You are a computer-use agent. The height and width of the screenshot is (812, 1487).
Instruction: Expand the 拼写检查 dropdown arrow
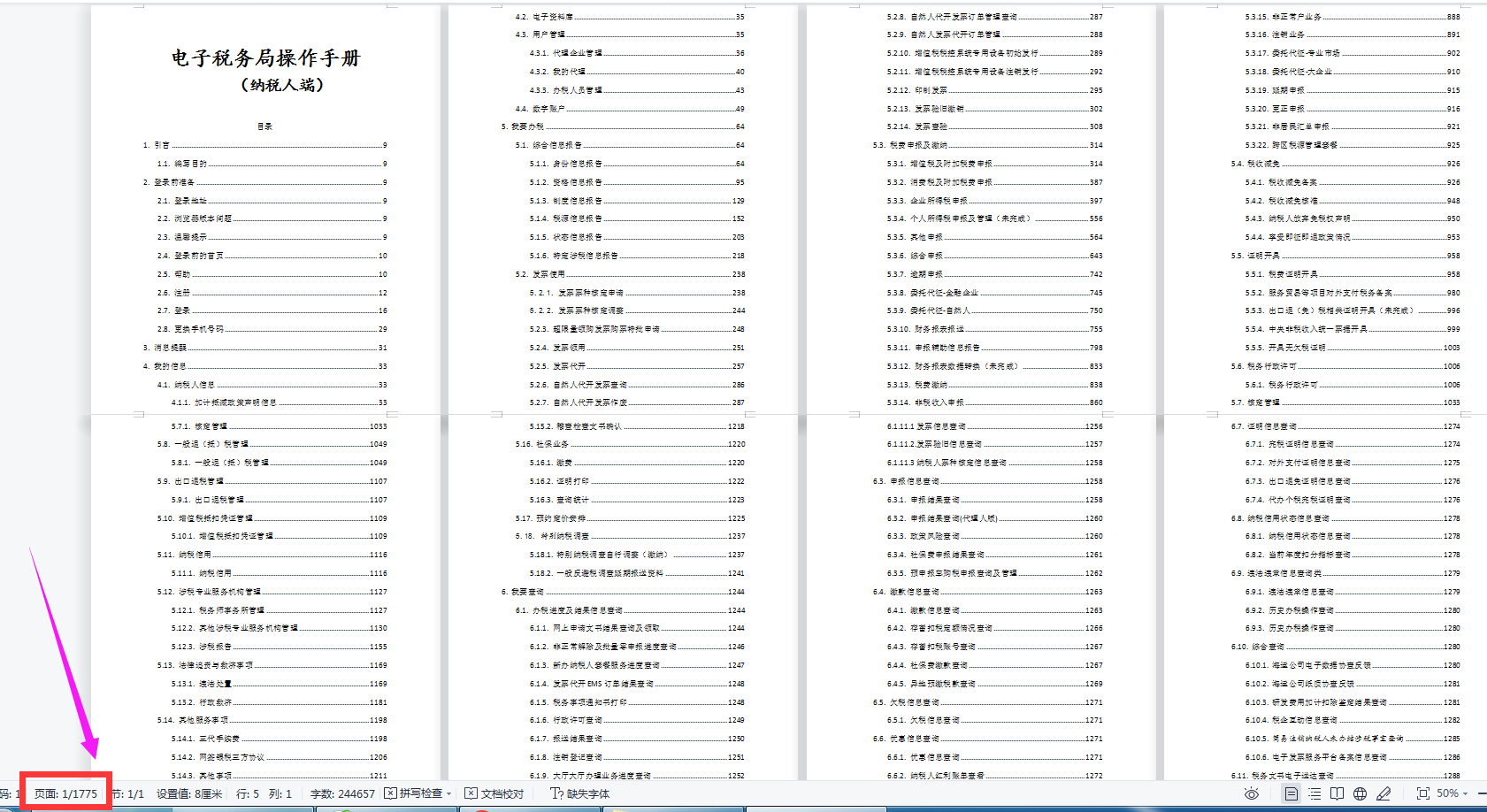click(449, 793)
